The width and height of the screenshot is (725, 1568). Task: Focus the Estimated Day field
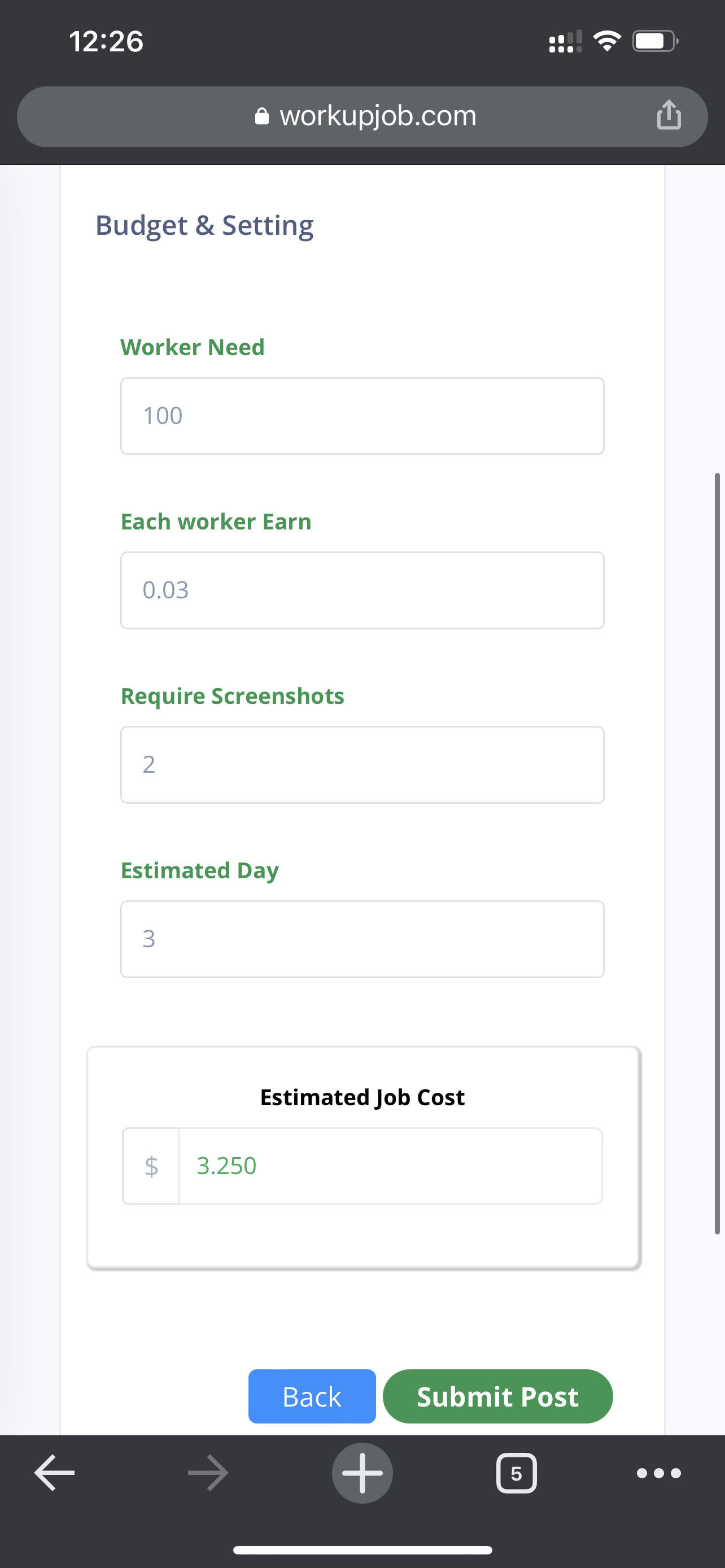(x=362, y=939)
